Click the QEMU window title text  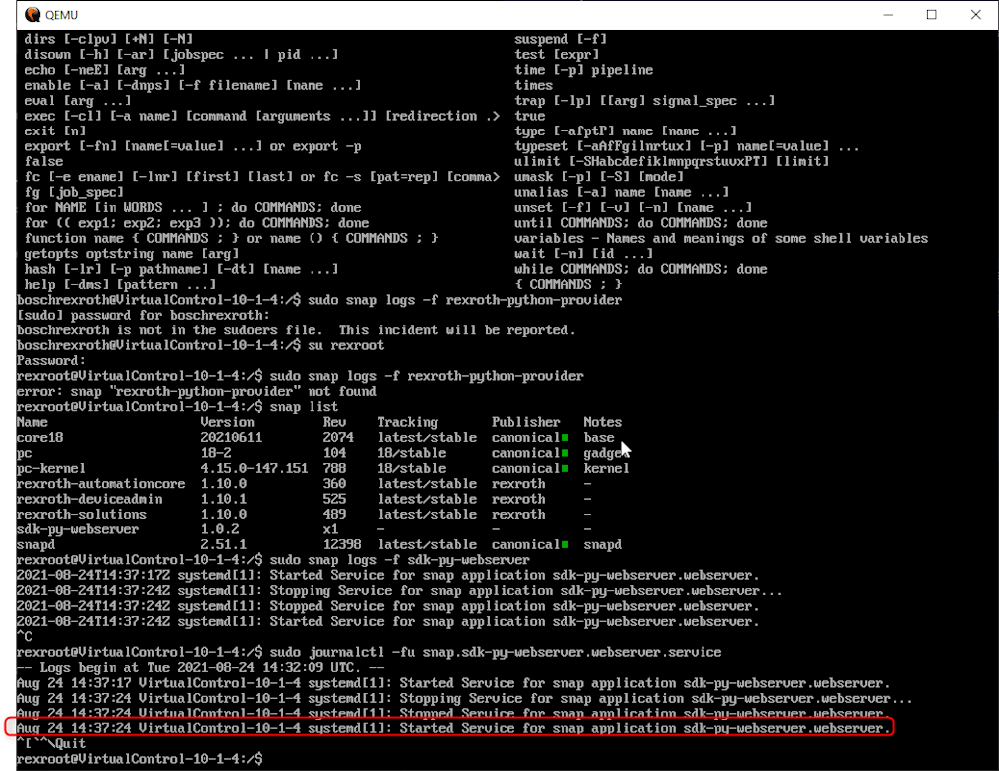(63, 15)
